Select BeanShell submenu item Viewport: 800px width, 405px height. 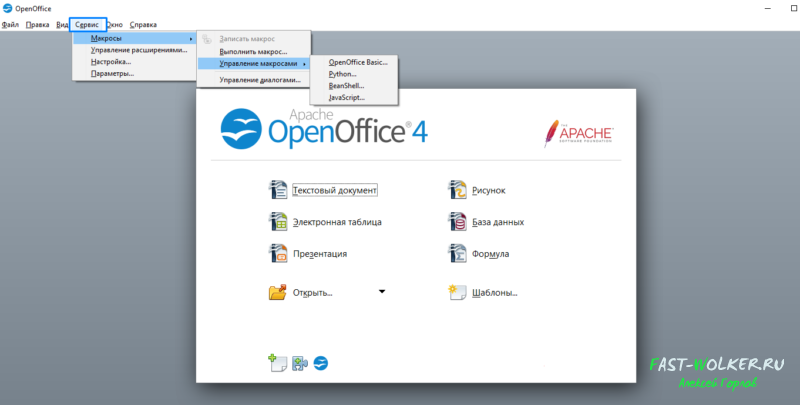click(354, 86)
